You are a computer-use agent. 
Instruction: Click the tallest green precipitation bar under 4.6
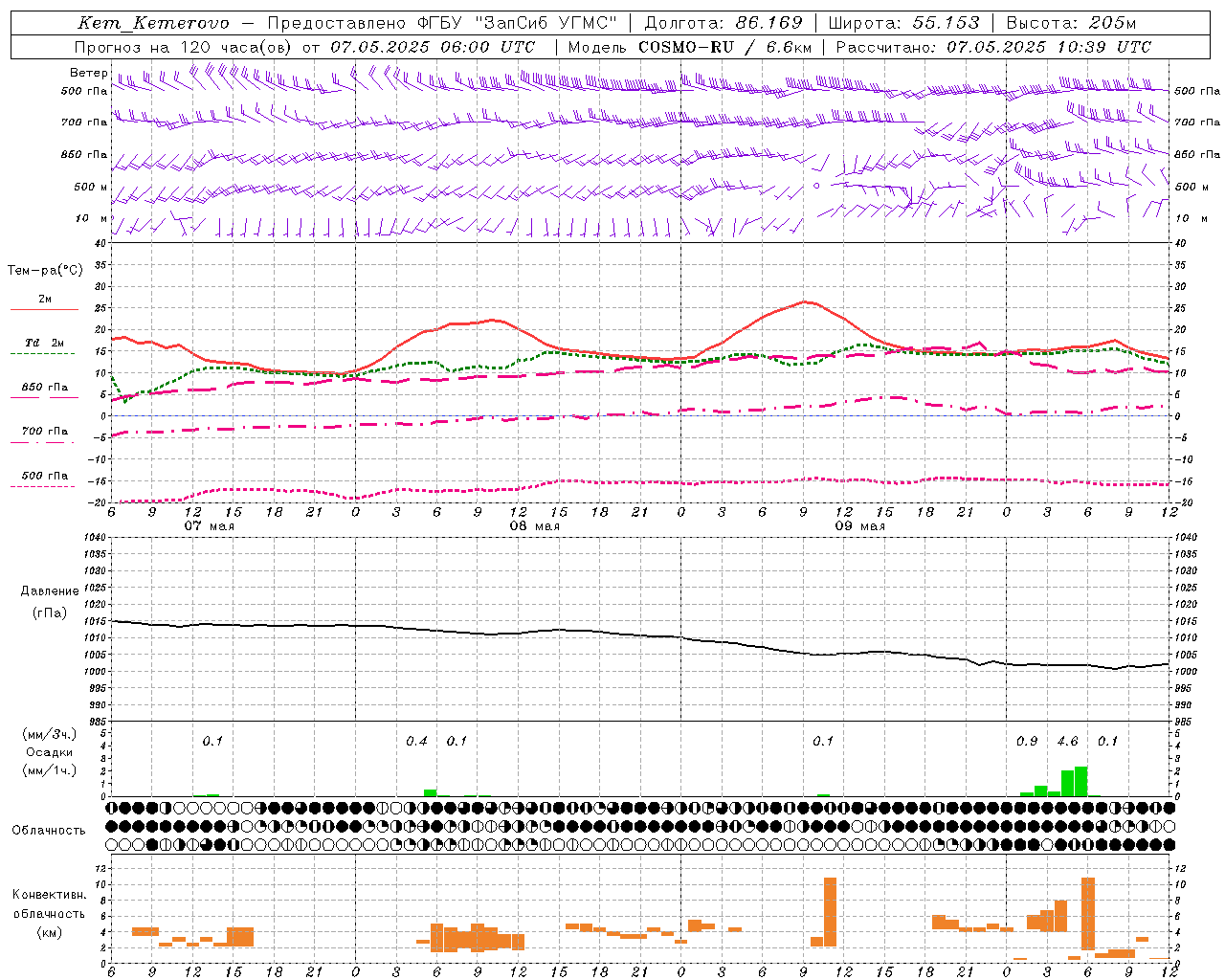click(x=1080, y=781)
